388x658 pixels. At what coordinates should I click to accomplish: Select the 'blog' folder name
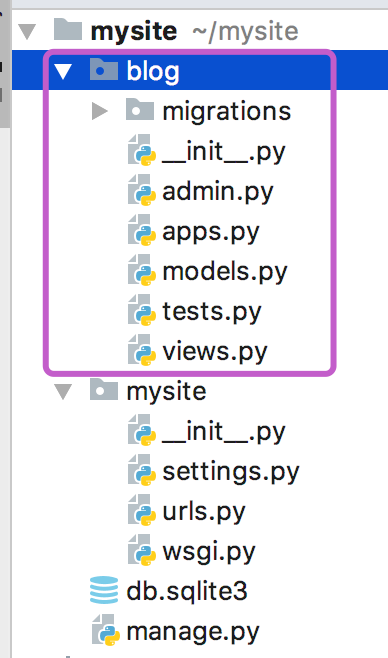153,72
